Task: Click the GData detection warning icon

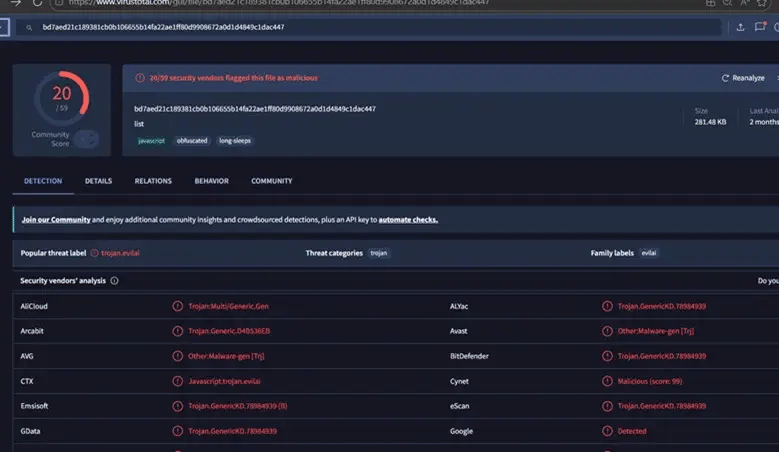Action: [x=177, y=431]
